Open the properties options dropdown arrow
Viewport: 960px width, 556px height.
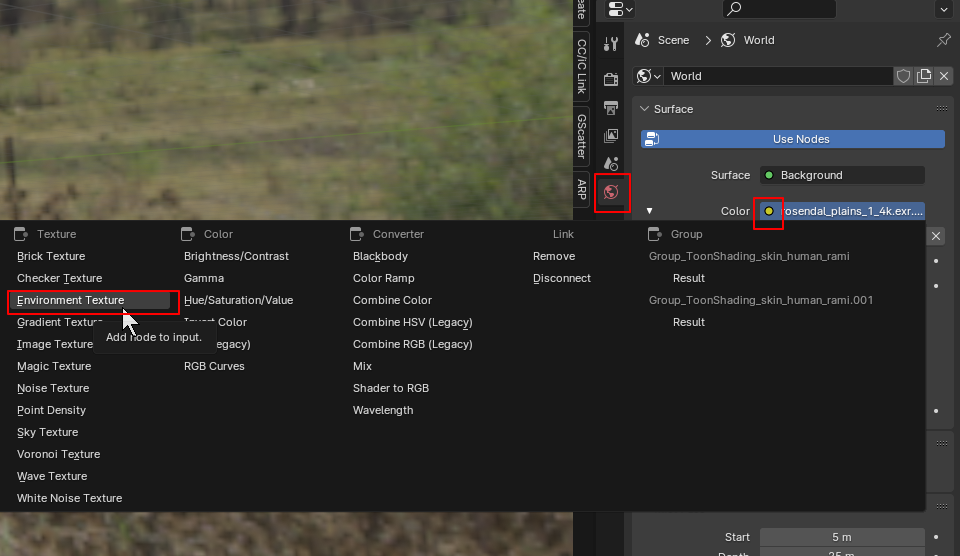[943, 9]
